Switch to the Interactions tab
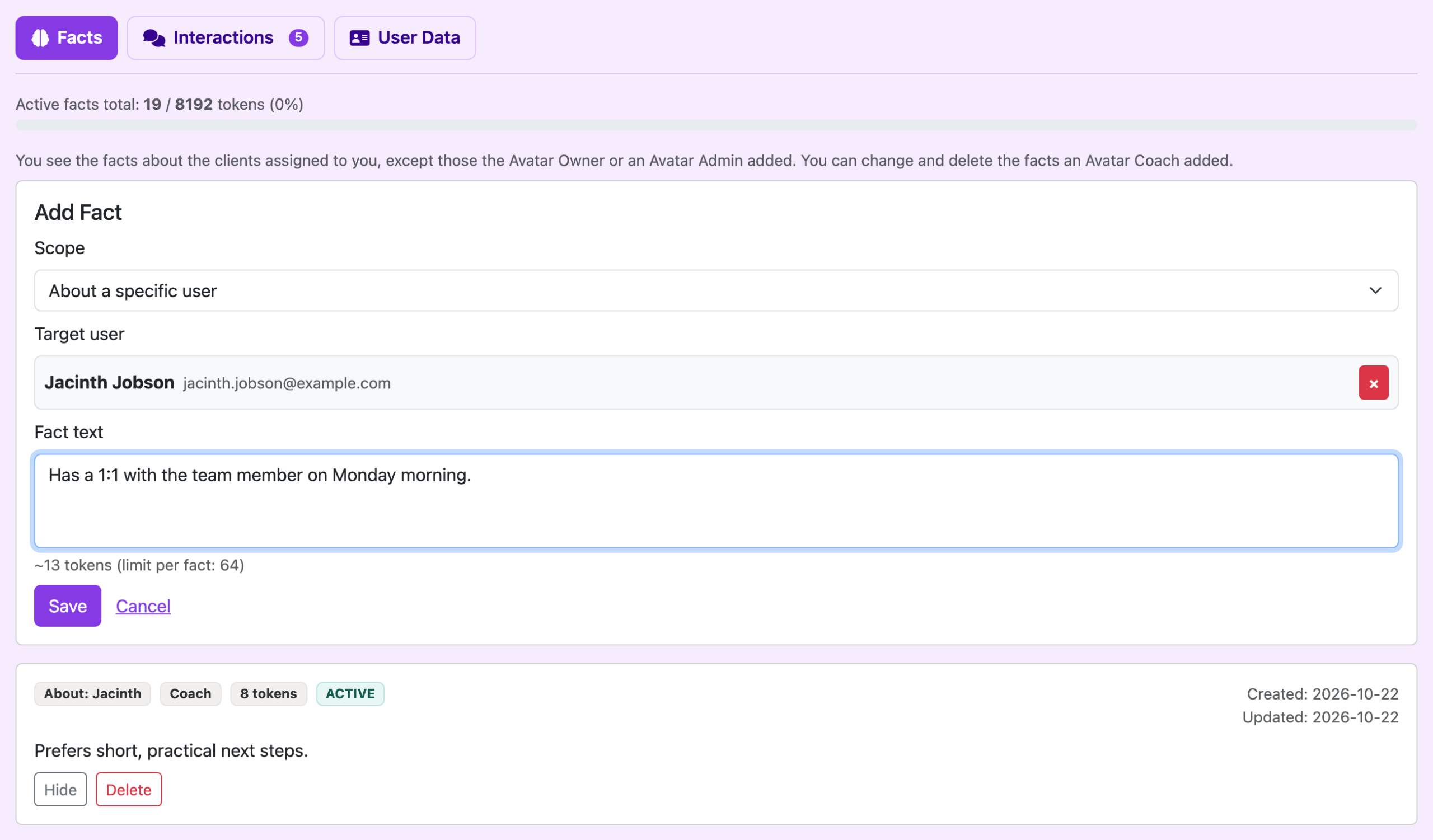 coord(226,37)
